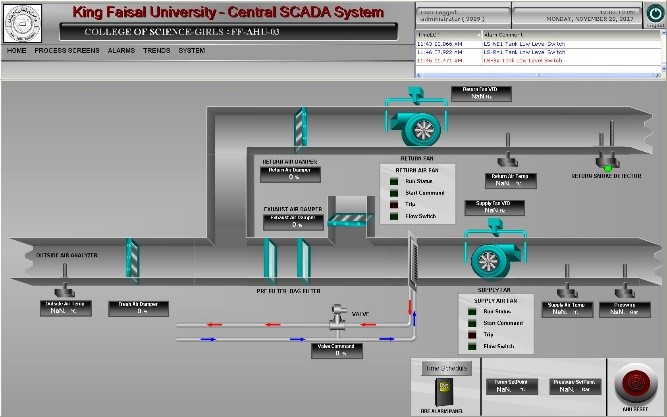
Task: Click Return Air Fan Trip indicator
Action: pos(394,205)
